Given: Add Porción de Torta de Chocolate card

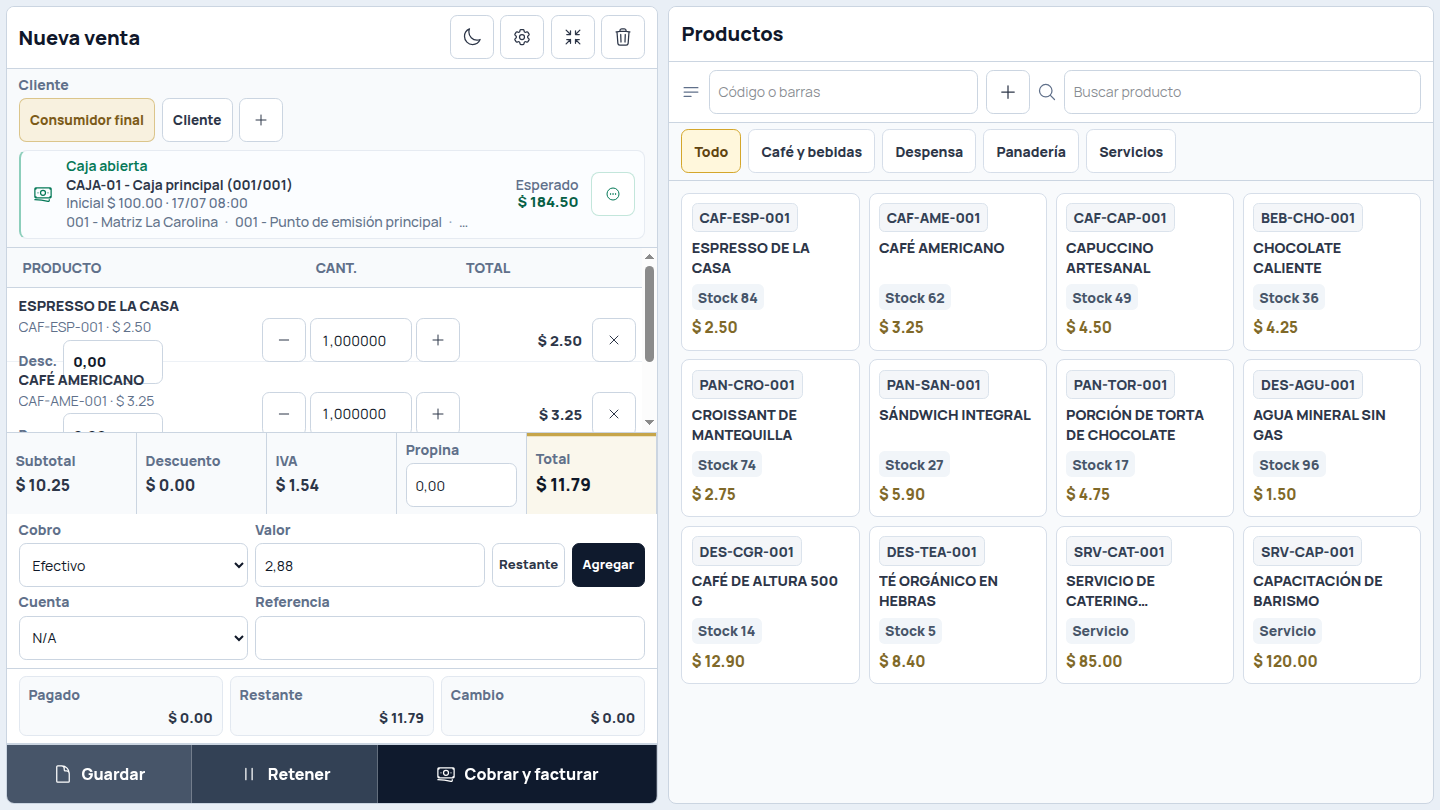Looking at the screenshot, I should tap(1145, 438).
